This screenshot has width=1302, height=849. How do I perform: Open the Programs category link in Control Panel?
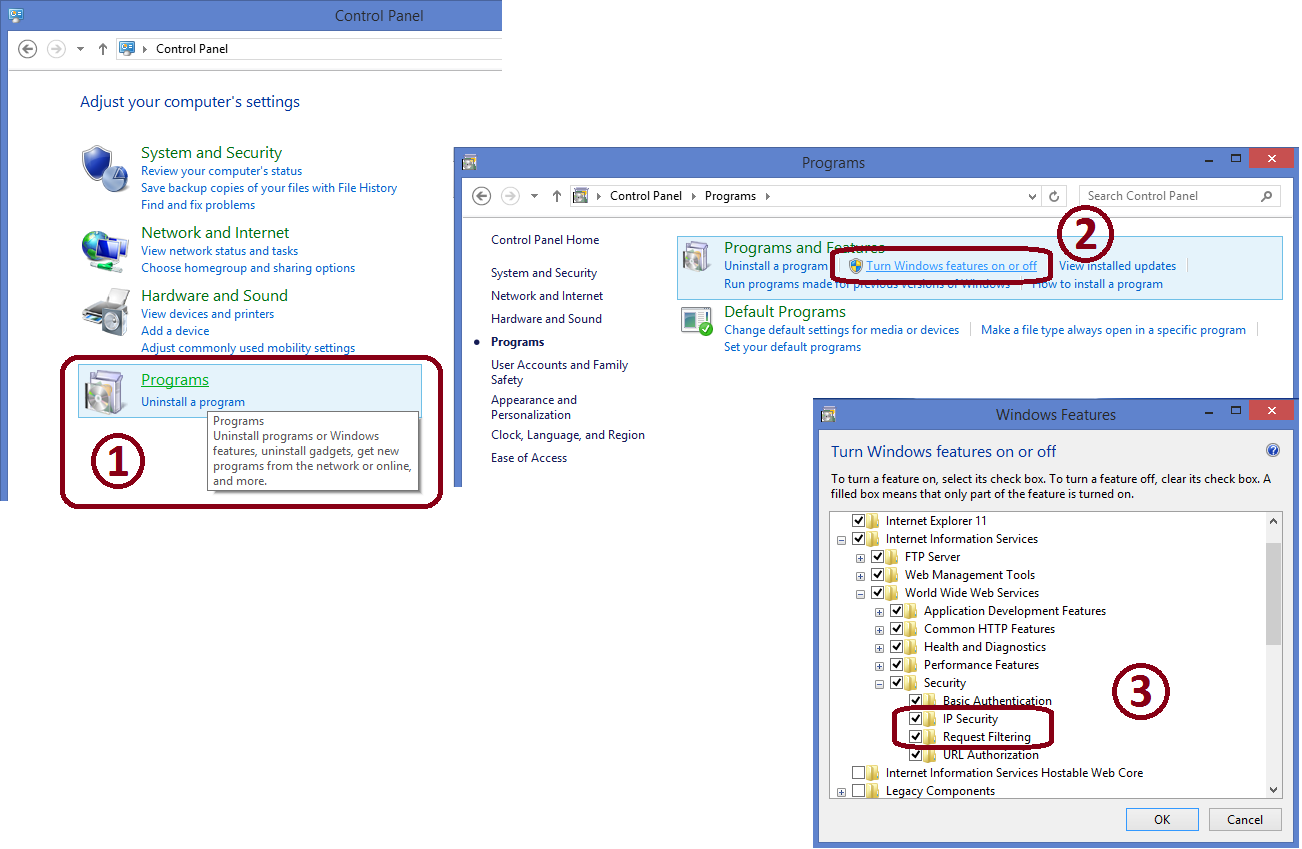[175, 380]
